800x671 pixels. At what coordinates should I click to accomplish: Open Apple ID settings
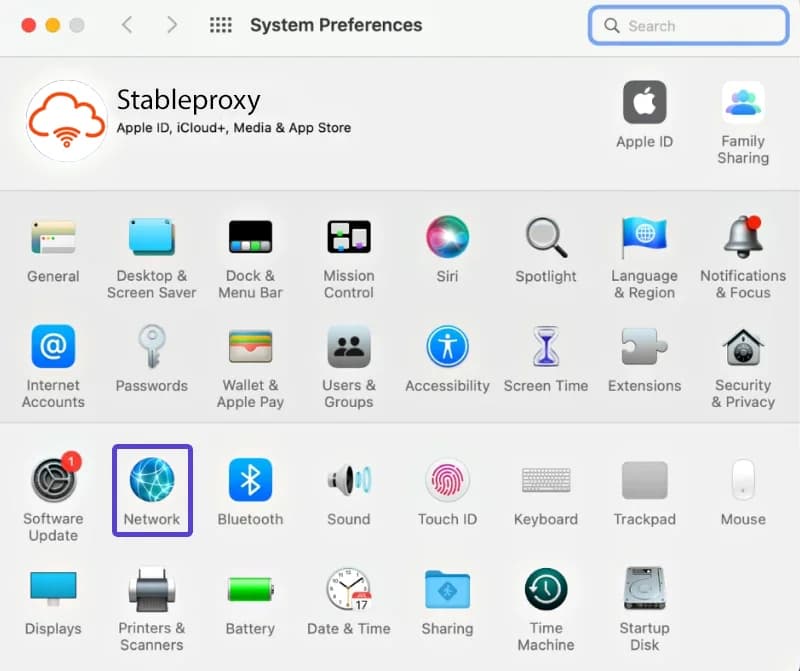tap(644, 103)
